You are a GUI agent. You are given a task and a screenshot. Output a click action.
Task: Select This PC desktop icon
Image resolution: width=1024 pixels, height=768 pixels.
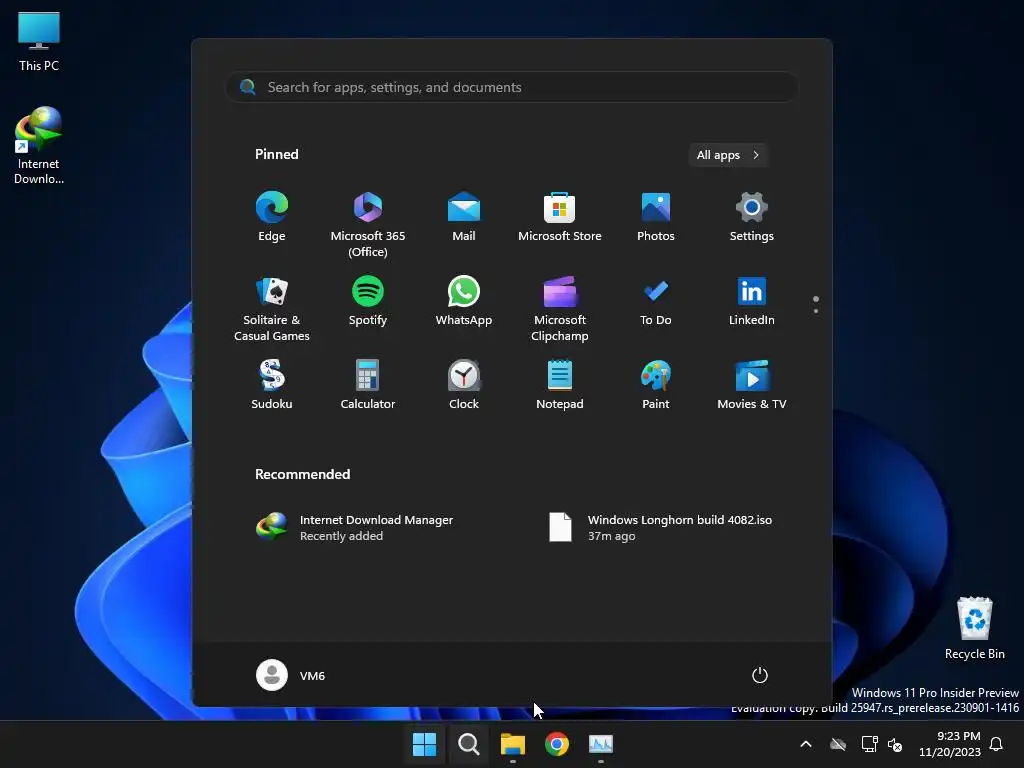point(39,42)
